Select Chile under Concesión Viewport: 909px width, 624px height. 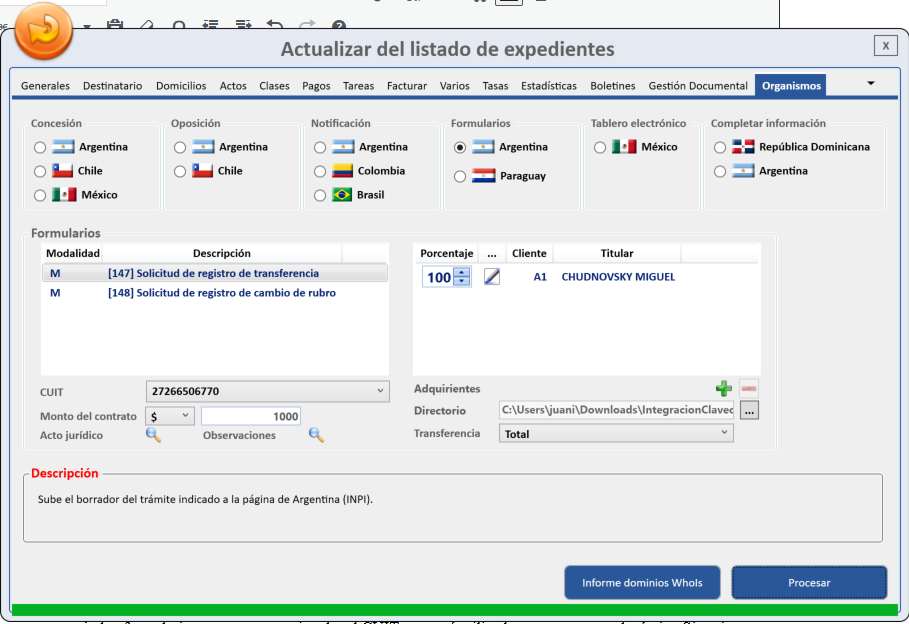pos(40,171)
